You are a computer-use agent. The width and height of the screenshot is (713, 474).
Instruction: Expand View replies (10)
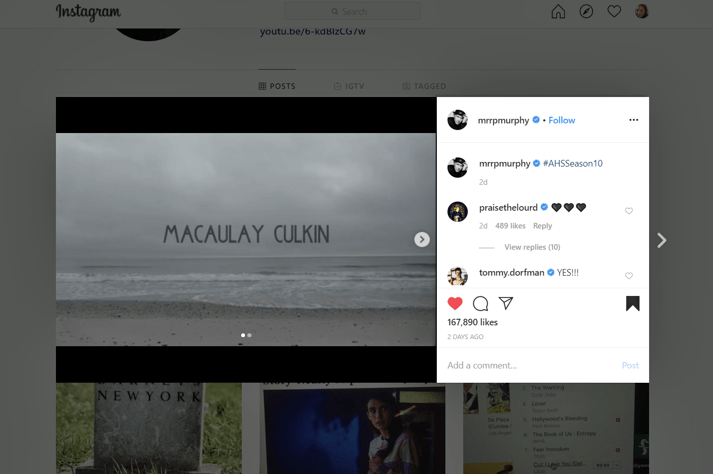coord(531,247)
